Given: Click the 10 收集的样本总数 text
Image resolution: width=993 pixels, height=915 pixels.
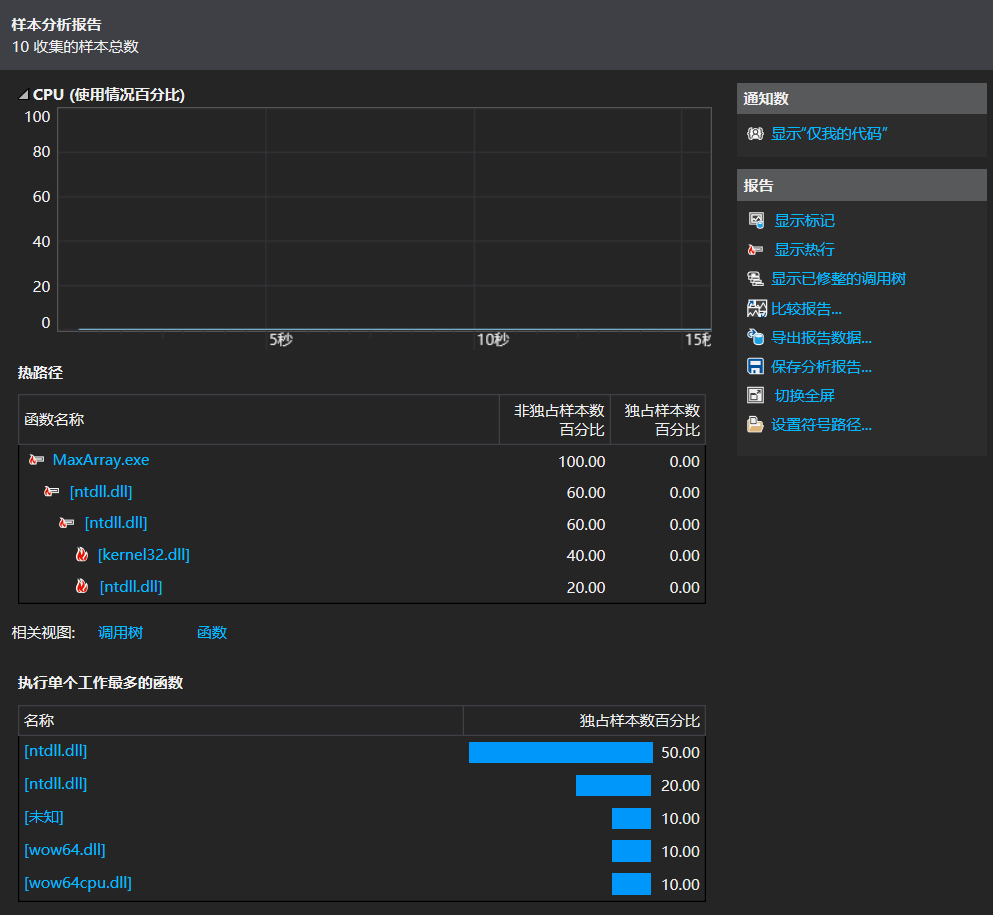Looking at the screenshot, I should (x=75, y=47).
